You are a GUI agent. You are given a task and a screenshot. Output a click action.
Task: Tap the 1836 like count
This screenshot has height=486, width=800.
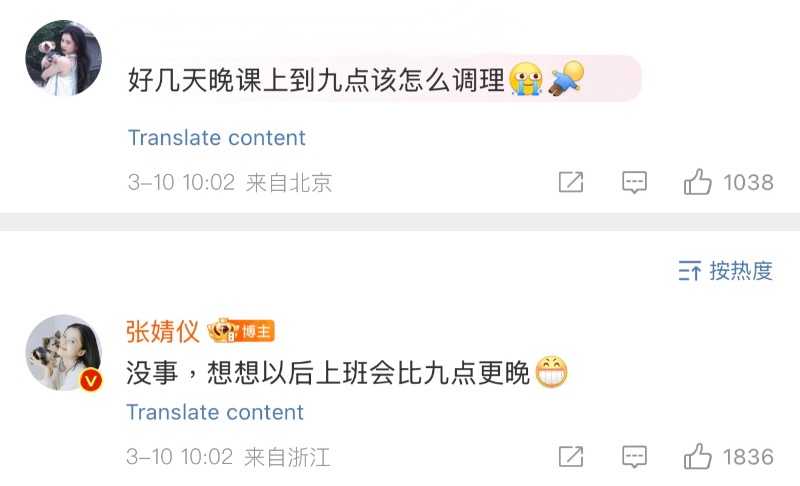point(748,456)
